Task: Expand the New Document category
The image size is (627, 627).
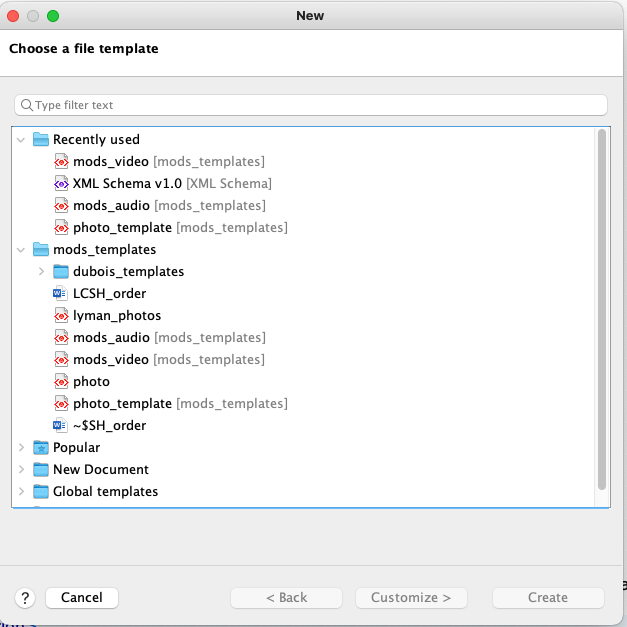Action: 21,470
